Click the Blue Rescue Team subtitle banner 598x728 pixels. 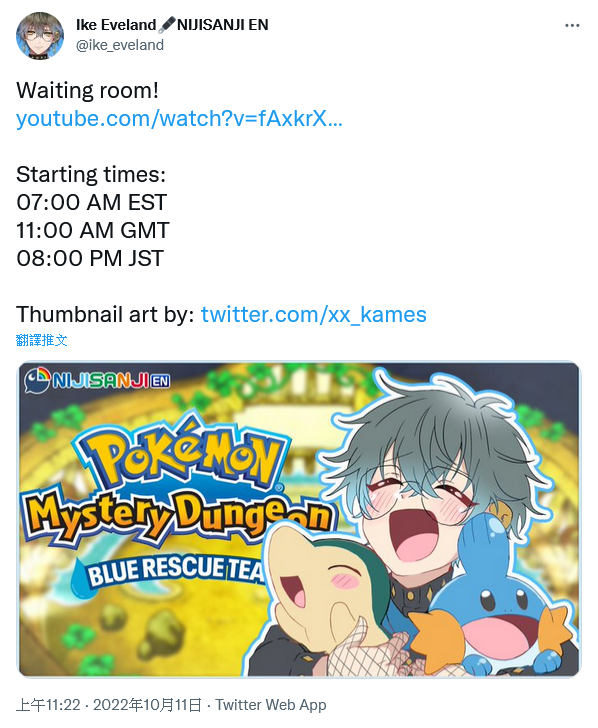pyautogui.click(x=168, y=570)
